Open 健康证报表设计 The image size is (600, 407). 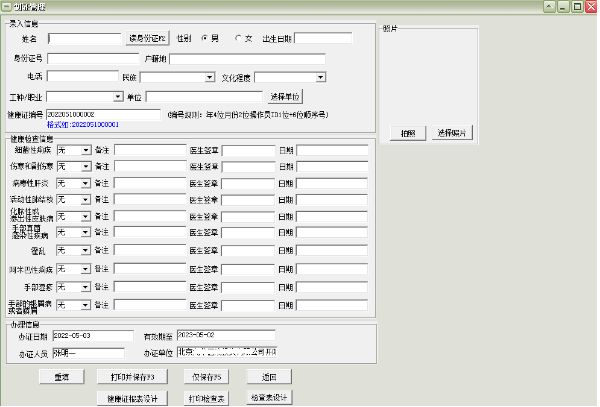click(132, 398)
